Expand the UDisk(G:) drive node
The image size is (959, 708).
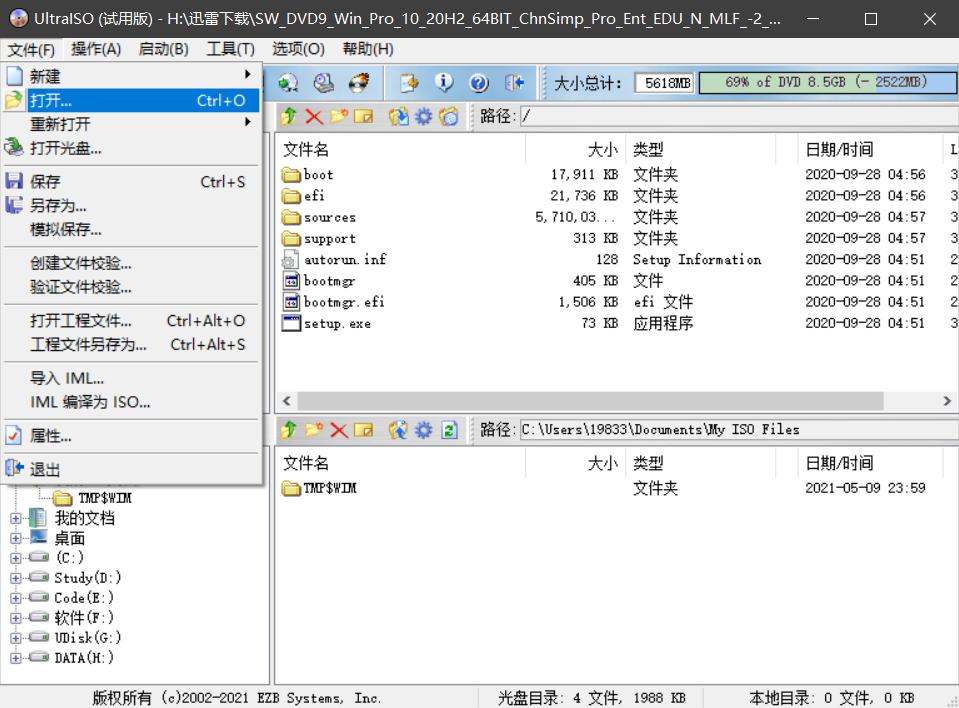[x=16, y=638]
